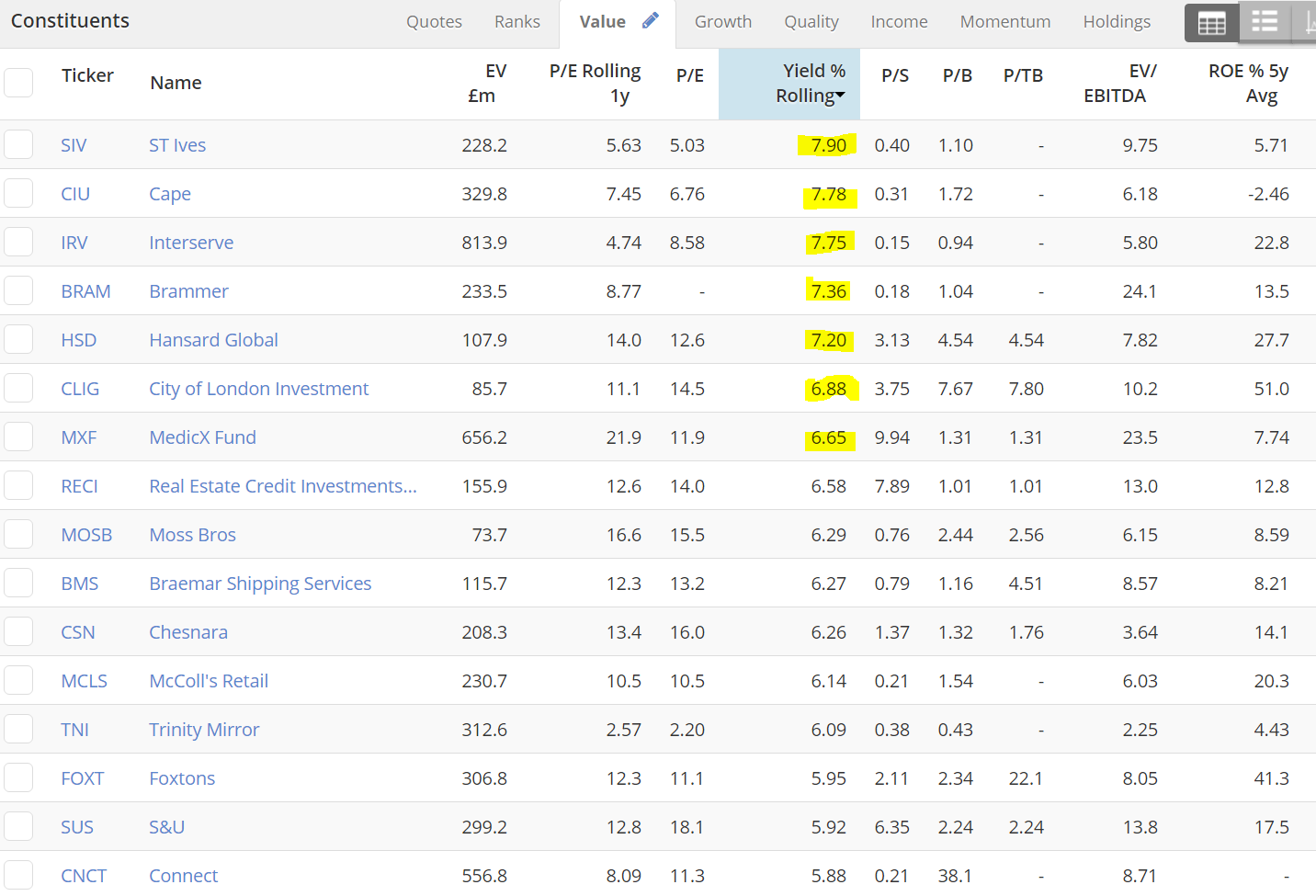Click the 813.9 EV value for Interserve
This screenshot has width=1316, height=896.
click(484, 243)
